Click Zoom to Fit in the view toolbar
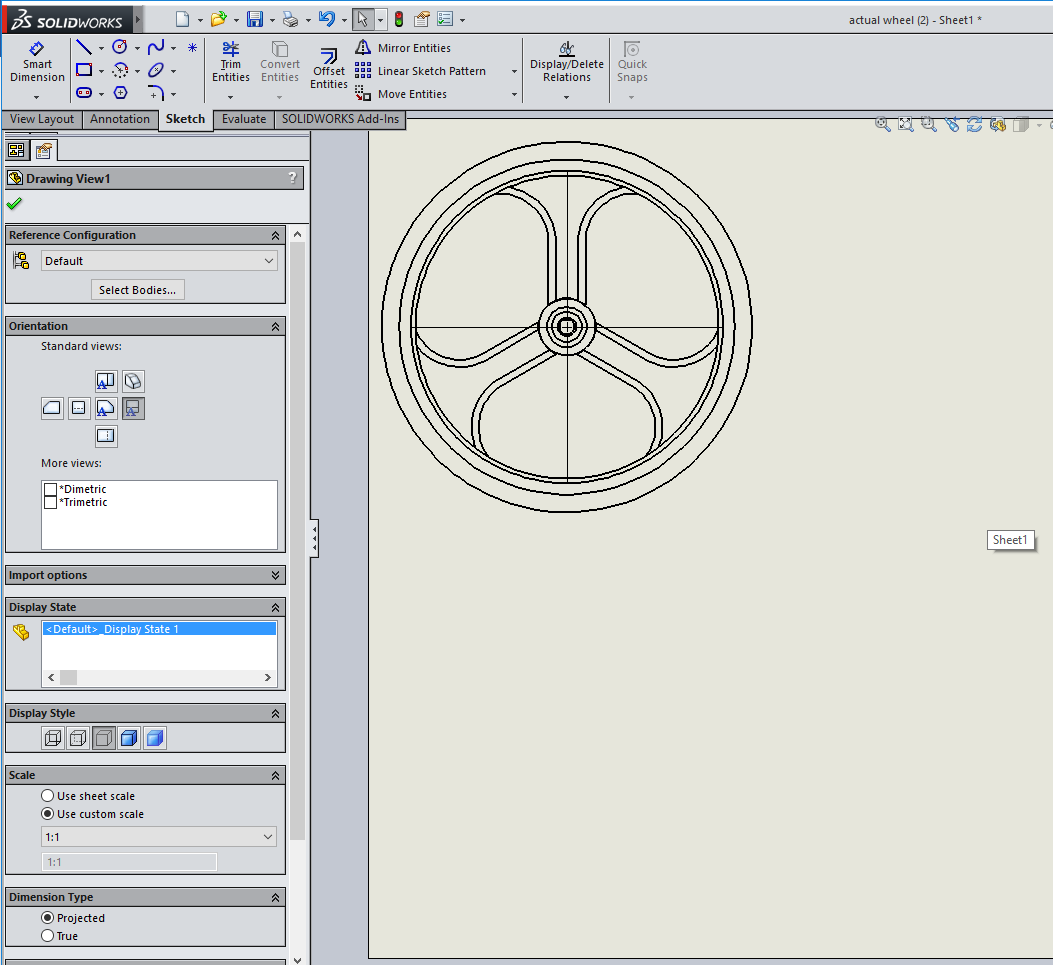Viewport: 1053px width, 965px height. coord(905,124)
